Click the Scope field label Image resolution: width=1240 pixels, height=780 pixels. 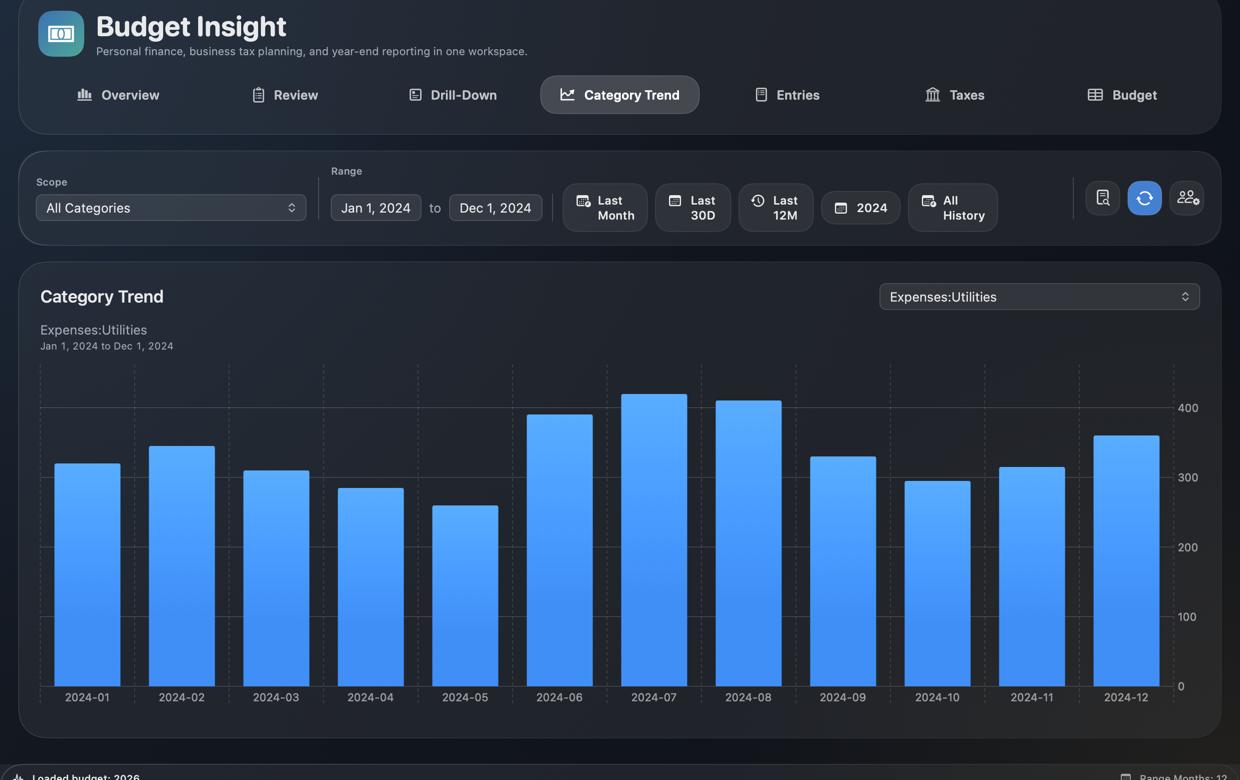pyautogui.click(x=52, y=182)
